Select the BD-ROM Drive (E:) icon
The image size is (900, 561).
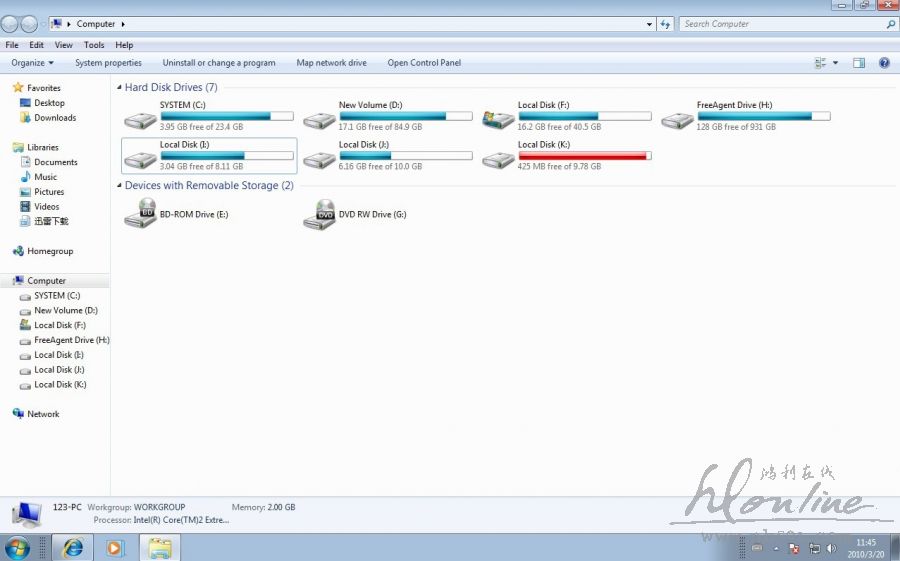[141, 213]
